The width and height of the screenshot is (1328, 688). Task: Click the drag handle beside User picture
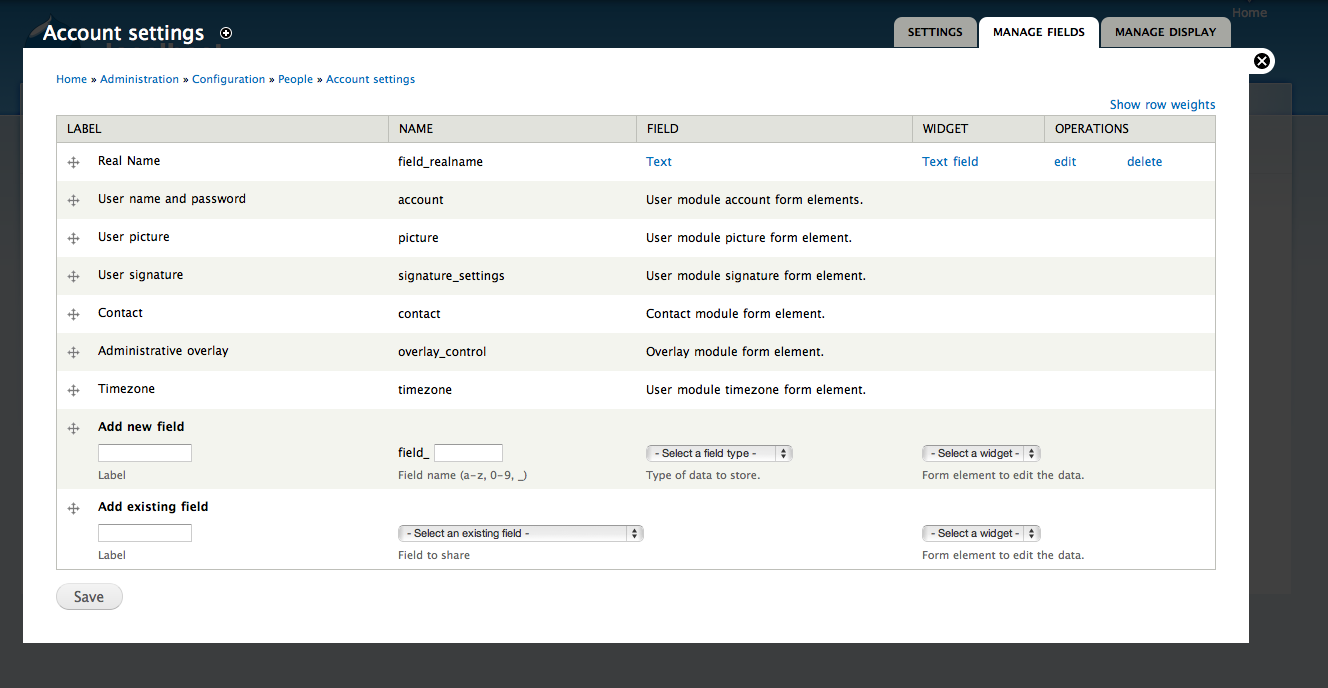pyautogui.click(x=73, y=238)
